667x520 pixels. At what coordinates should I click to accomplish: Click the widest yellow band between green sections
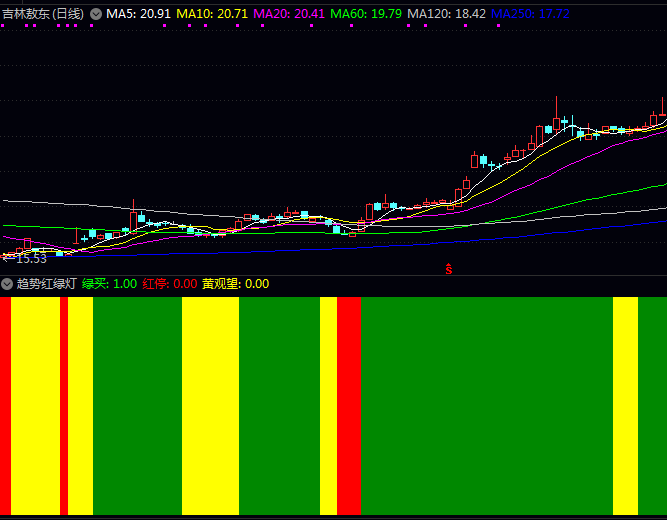[x=210, y=405]
